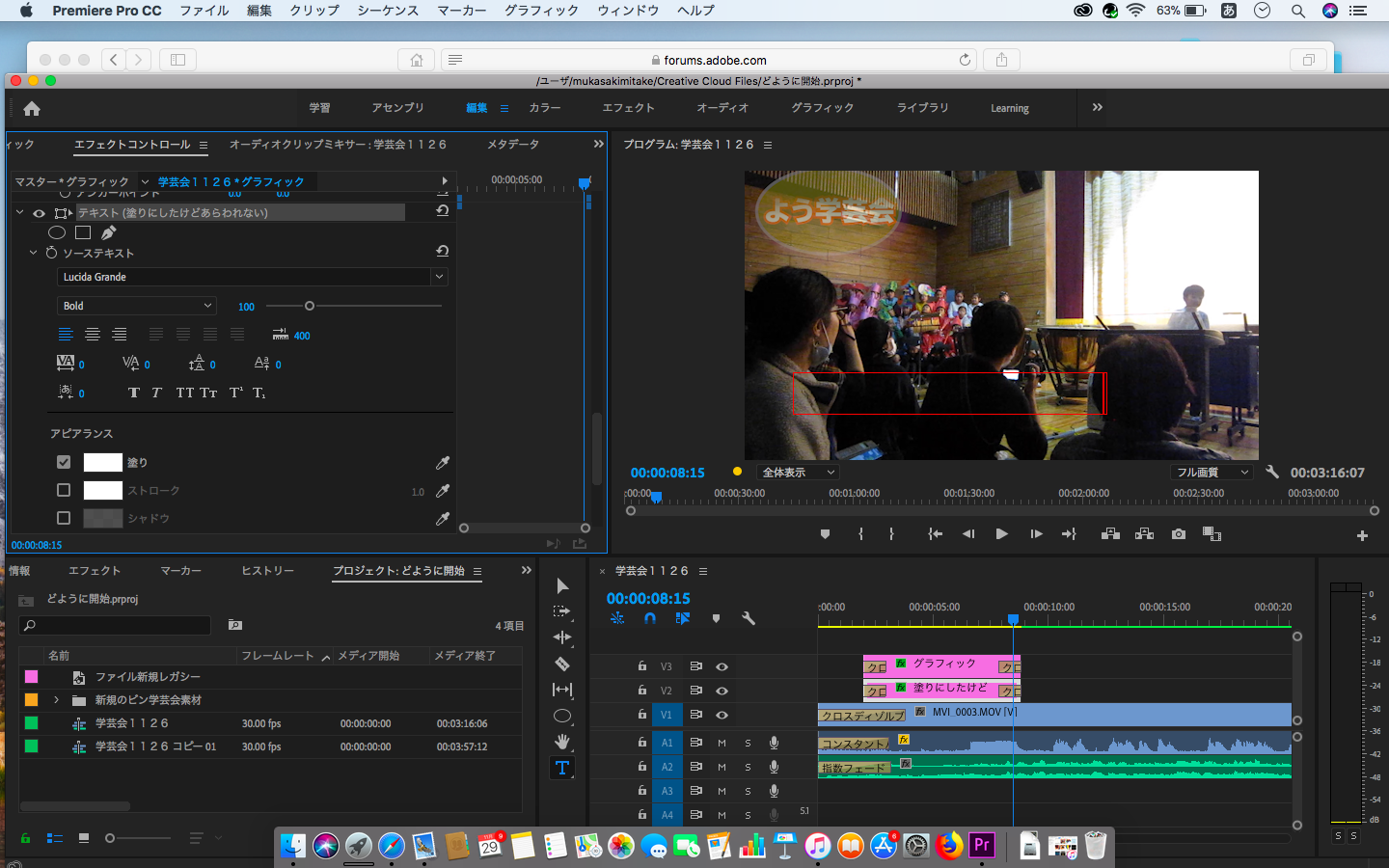The image size is (1389, 868).
Task: Expand the 新規のビン学芸会素材 bin folder
Action: (56, 700)
